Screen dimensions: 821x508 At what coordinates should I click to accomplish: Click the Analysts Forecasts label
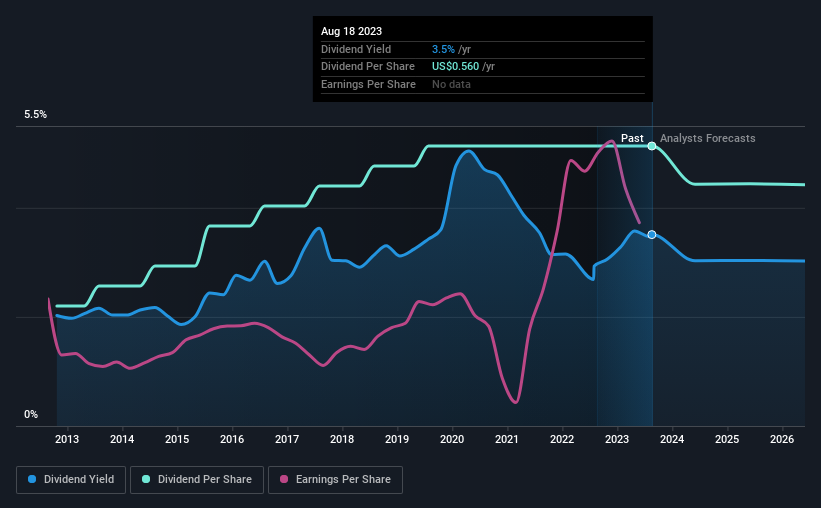tap(707, 138)
